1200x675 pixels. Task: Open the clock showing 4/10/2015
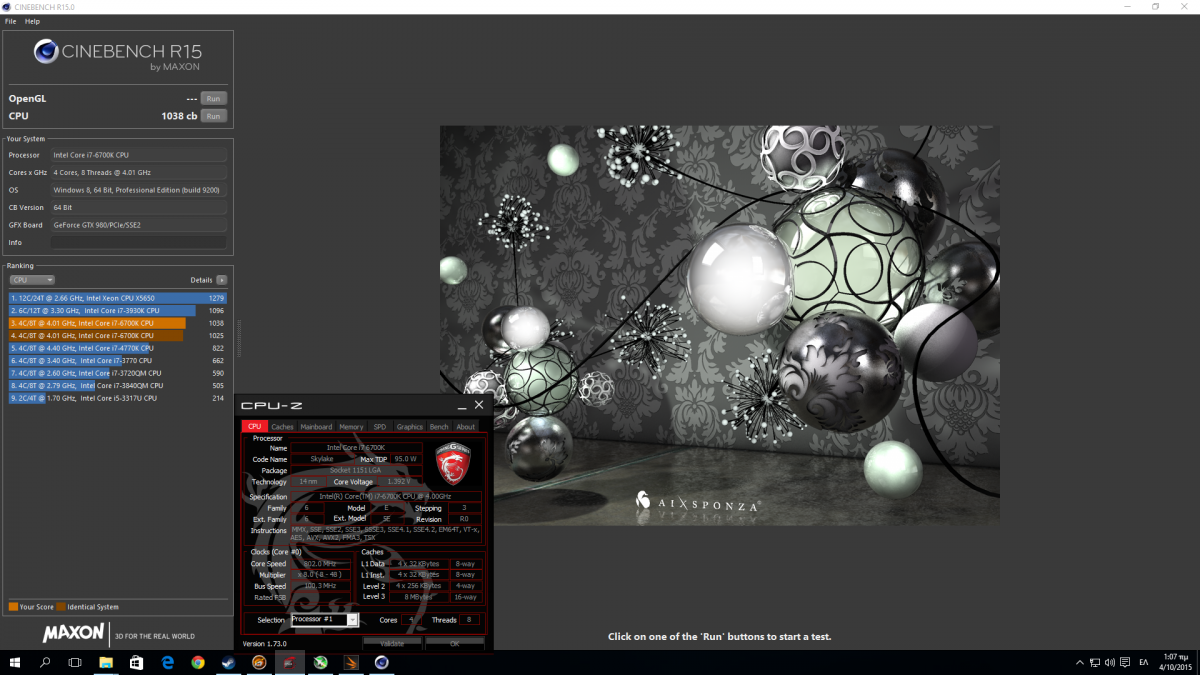(1174, 662)
